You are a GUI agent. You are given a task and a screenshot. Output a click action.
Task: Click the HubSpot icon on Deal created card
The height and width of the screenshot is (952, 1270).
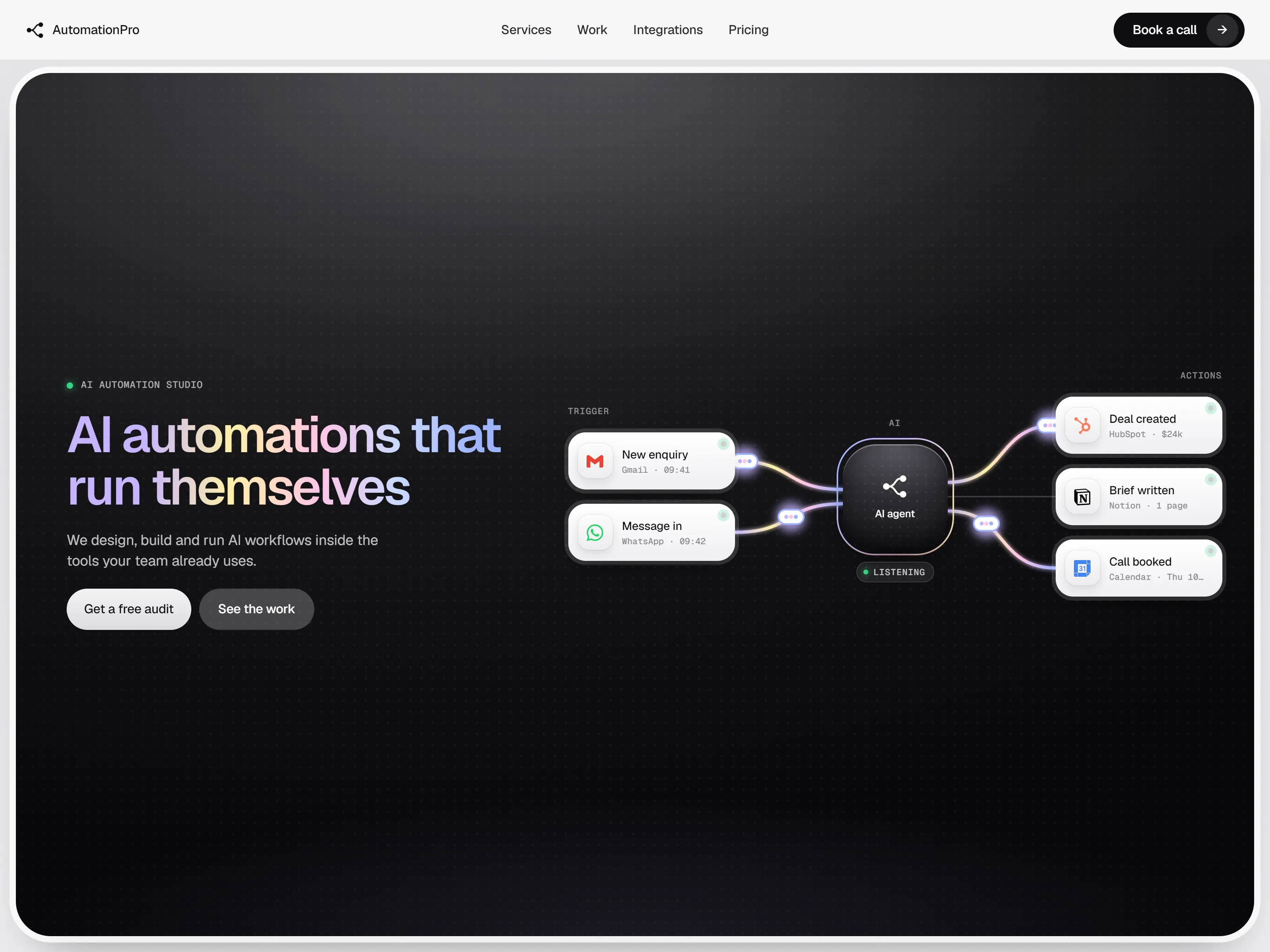pyautogui.click(x=1082, y=426)
